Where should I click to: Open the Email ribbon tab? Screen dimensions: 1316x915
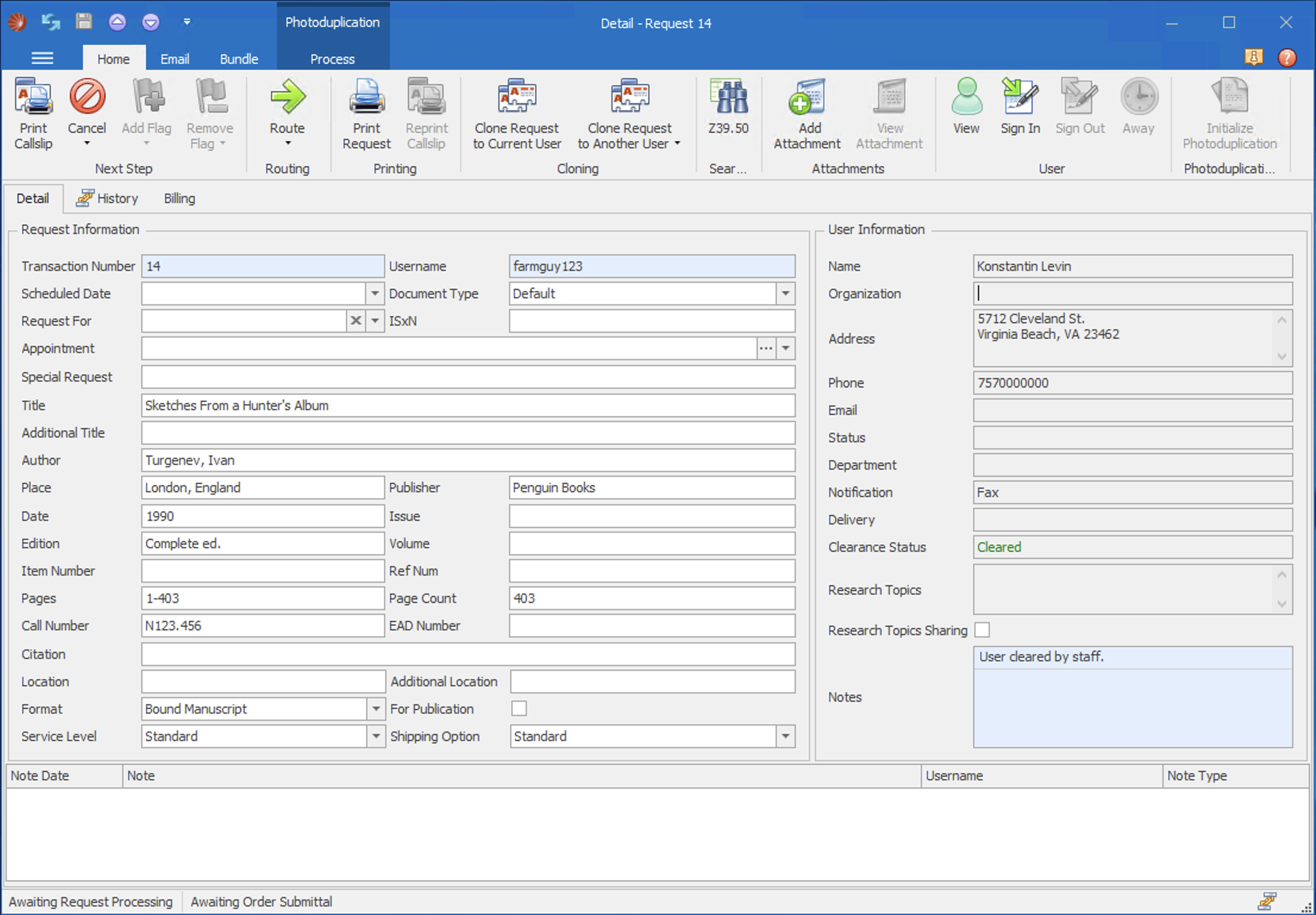click(x=174, y=58)
